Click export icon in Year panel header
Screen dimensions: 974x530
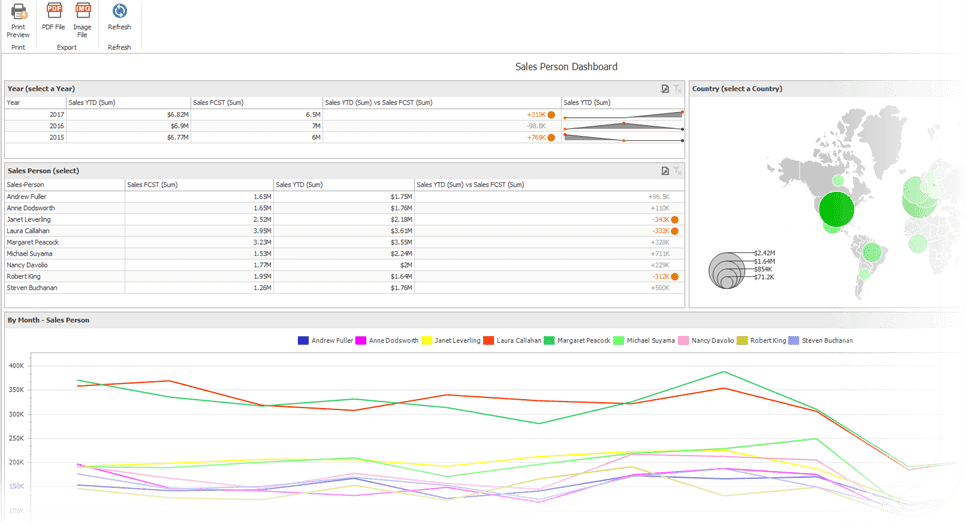click(x=665, y=89)
